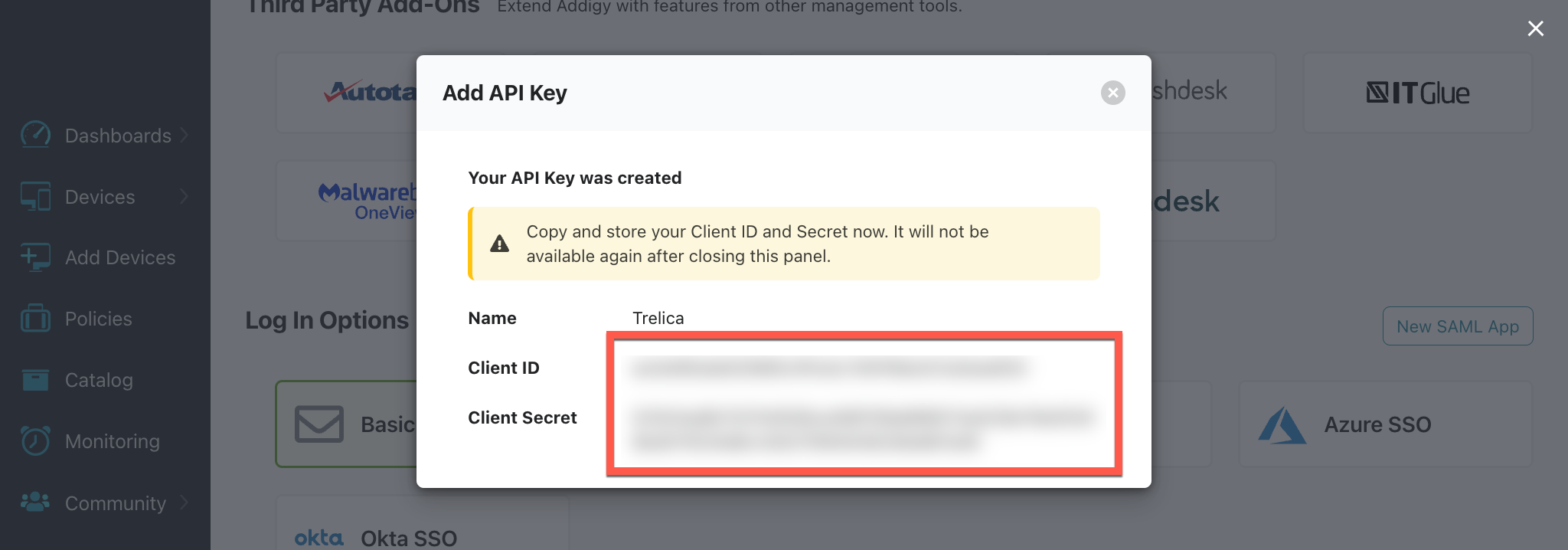This screenshot has width=1568, height=550.
Task: Open the Policies briefcase icon
Action: (x=35, y=318)
